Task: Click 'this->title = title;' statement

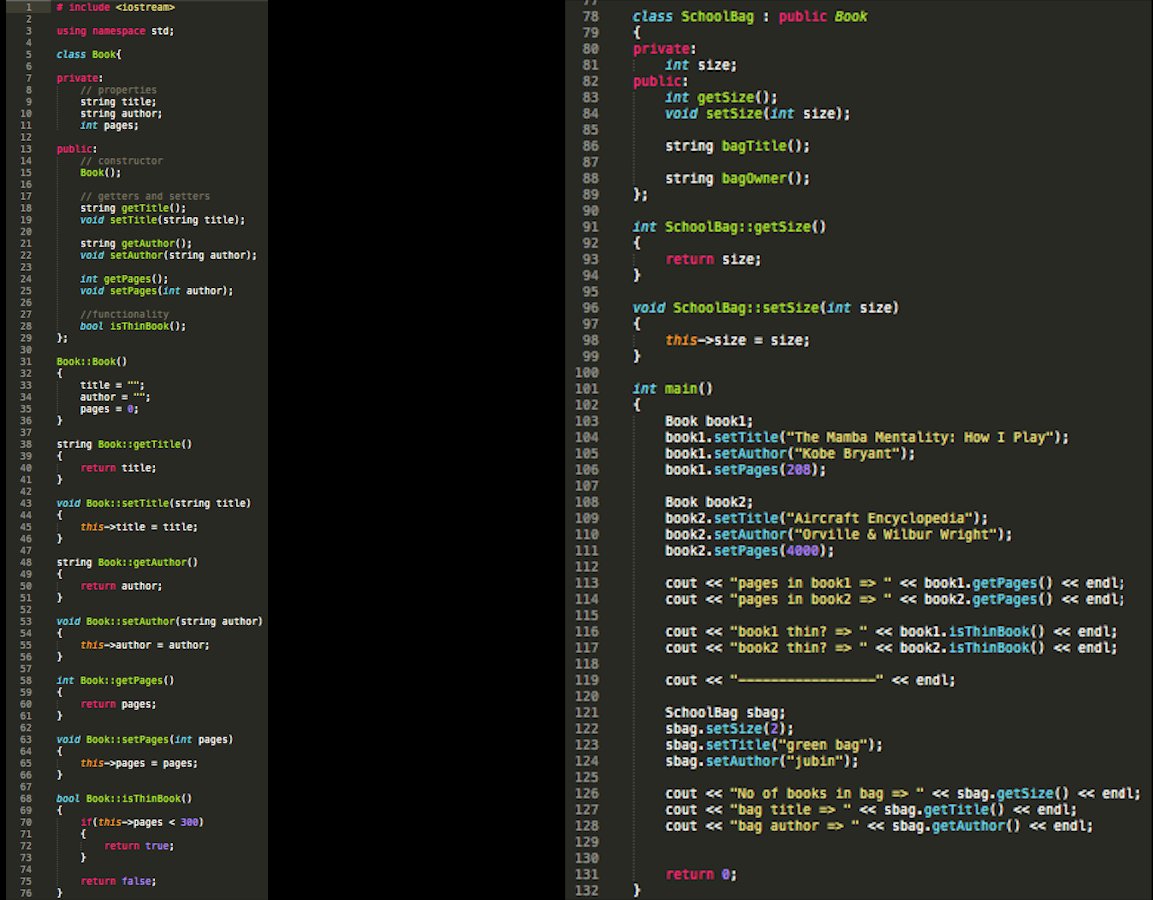Action: (139, 526)
